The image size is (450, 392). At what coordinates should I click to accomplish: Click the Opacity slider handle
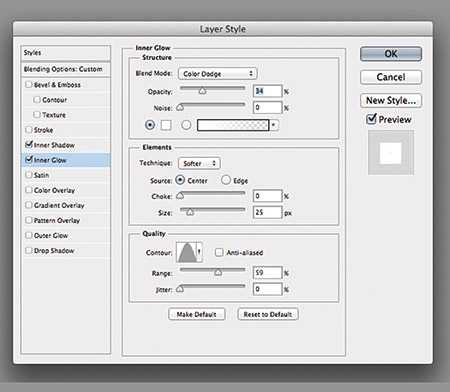coord(202,90)
